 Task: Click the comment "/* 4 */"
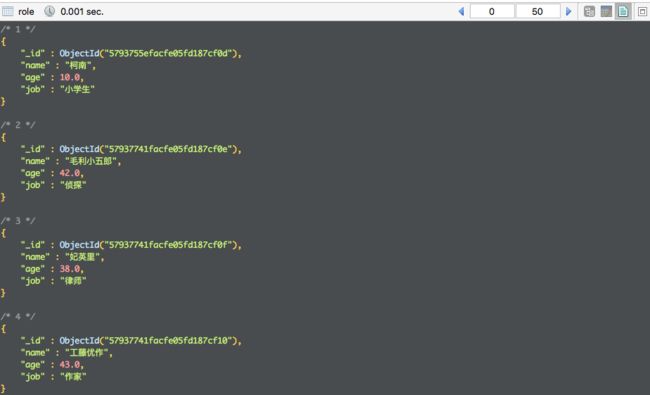[x=18, y=317]
